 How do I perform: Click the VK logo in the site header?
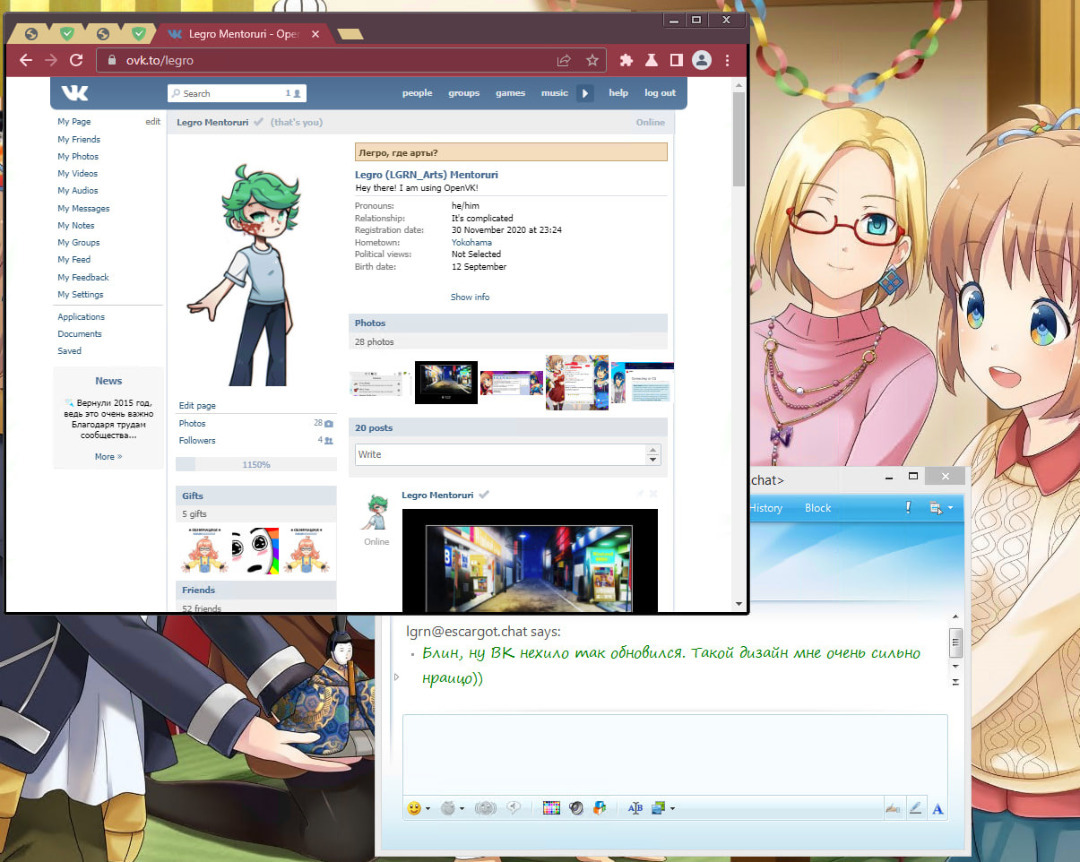point(75,93)
